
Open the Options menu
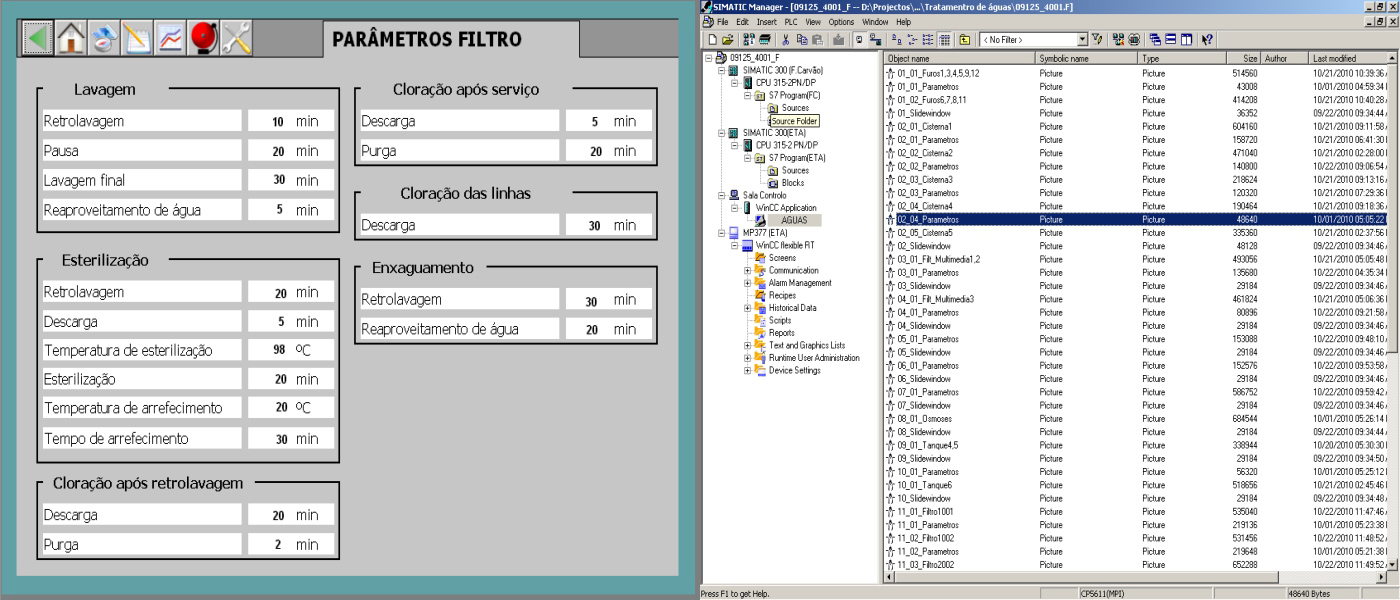(x=841, y=22)
